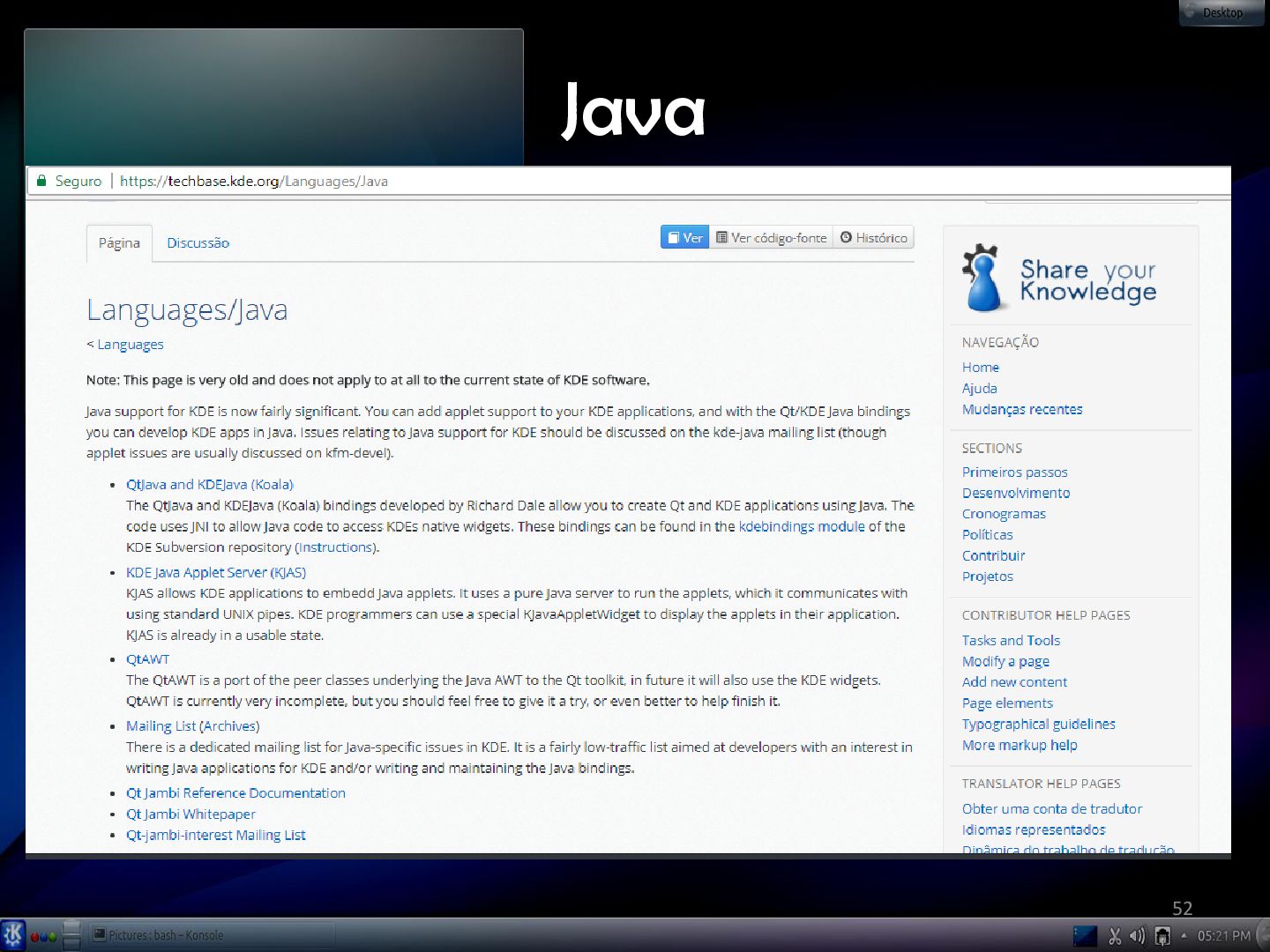Open the network connection tray icon
The height and width of the screenshot is (952, 1270).
click(x=1162, y=936)
